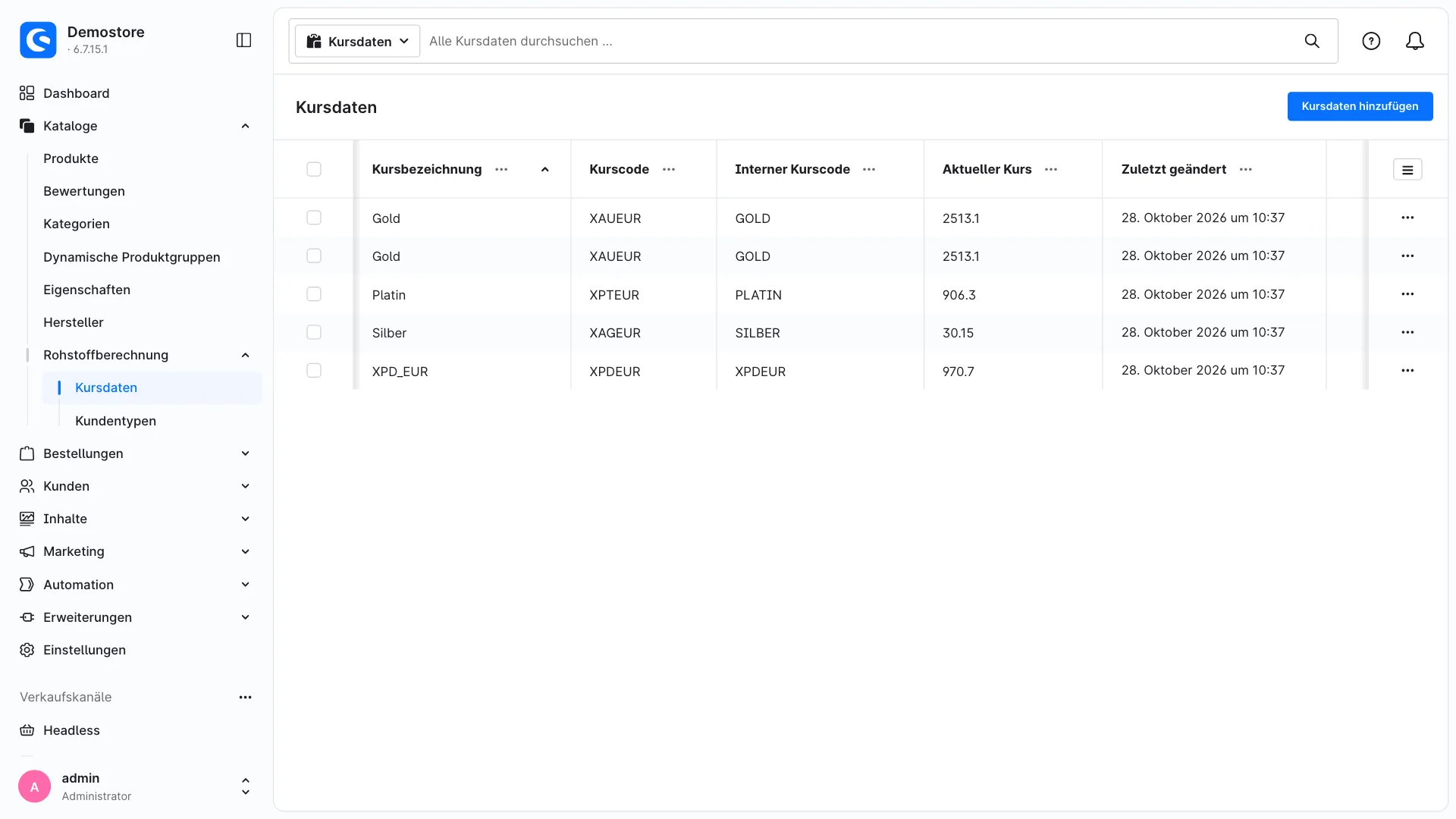Open Kursbezeichnung column options dots

click(x=501, y=169)
